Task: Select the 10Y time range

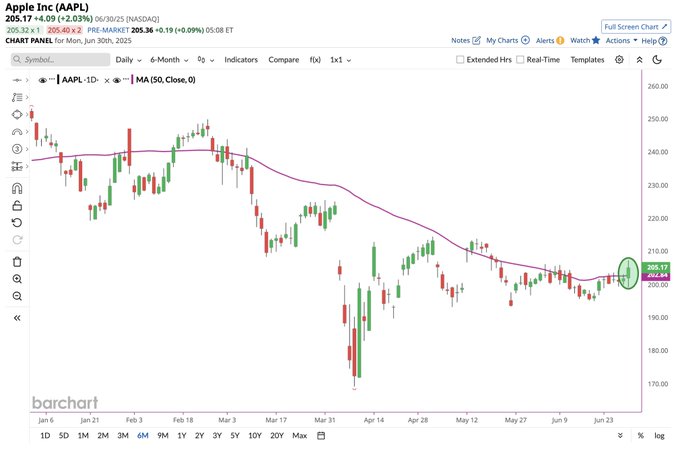Action: coord(255,436)
